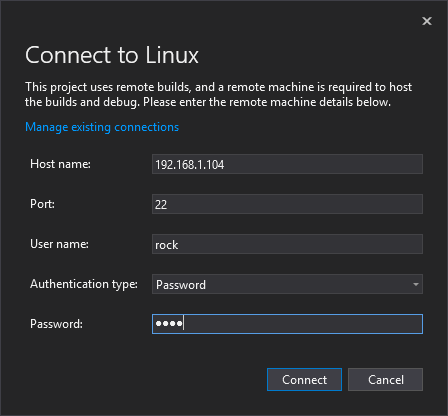448x416 pixels.
Task: Click the Cancel button
Action: click(386, 379)
